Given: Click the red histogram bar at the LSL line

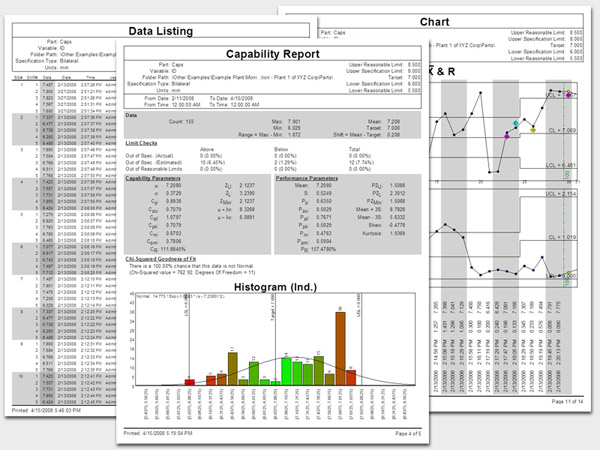Looking at the screenshot, I should 188,381.
